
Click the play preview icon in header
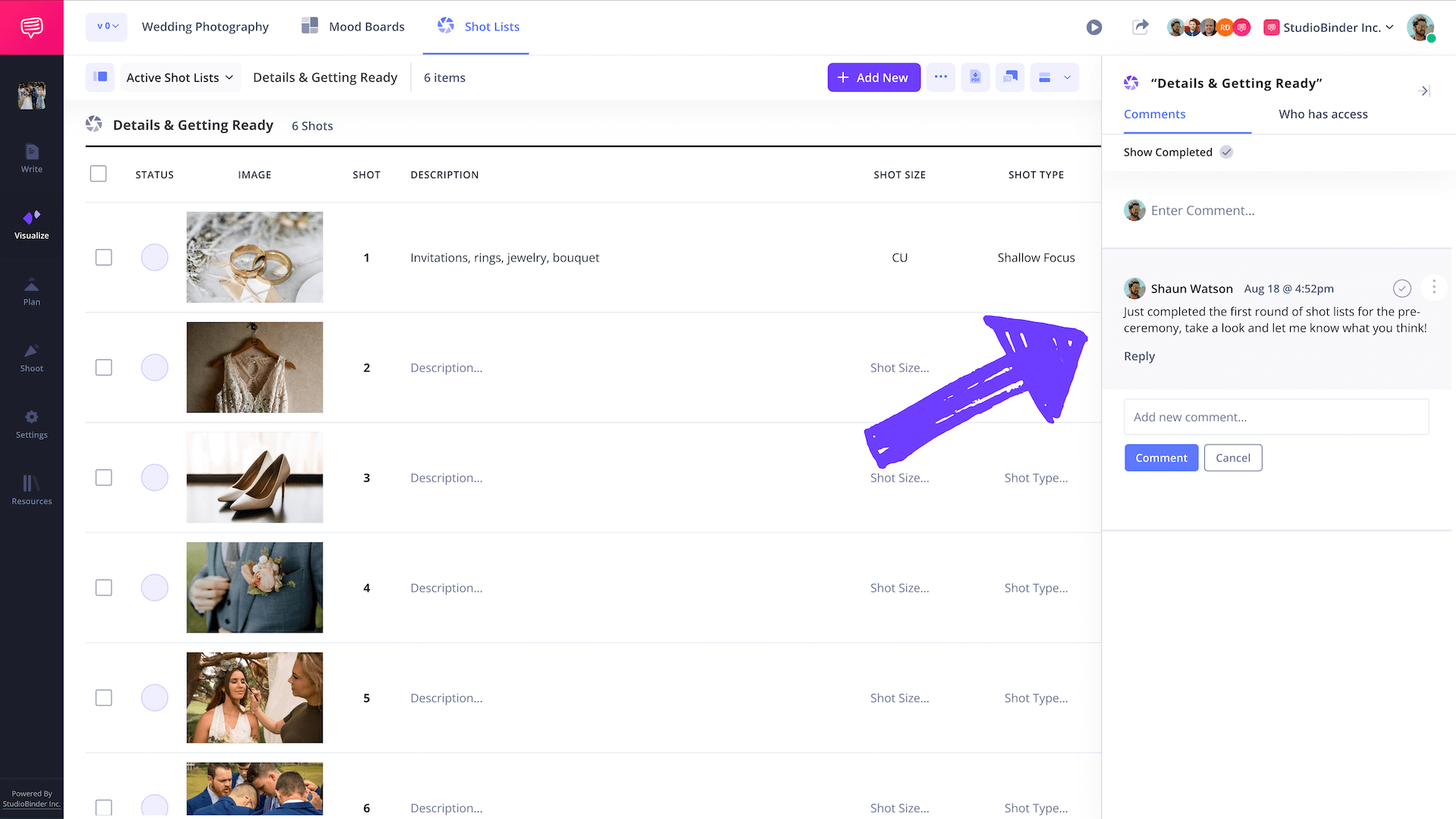(1094, 27)
